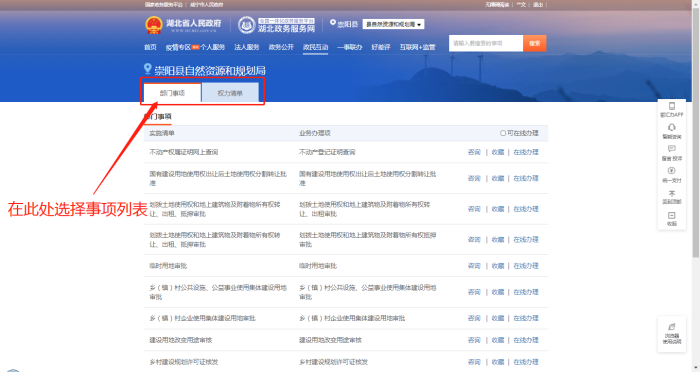
Task: Click 咨询 for 国有建设用地使用权分割转让批准
Action: [x=474, y=178]
